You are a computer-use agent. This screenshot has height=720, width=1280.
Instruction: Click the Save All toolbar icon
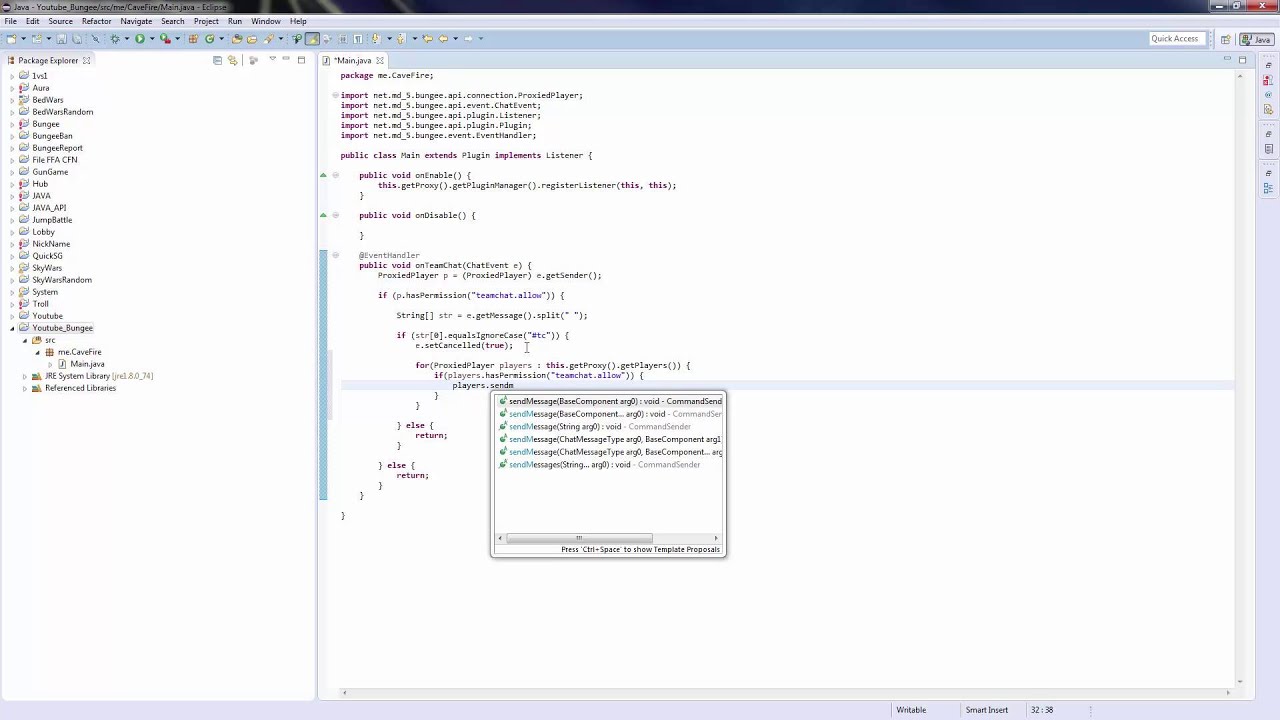77,39
